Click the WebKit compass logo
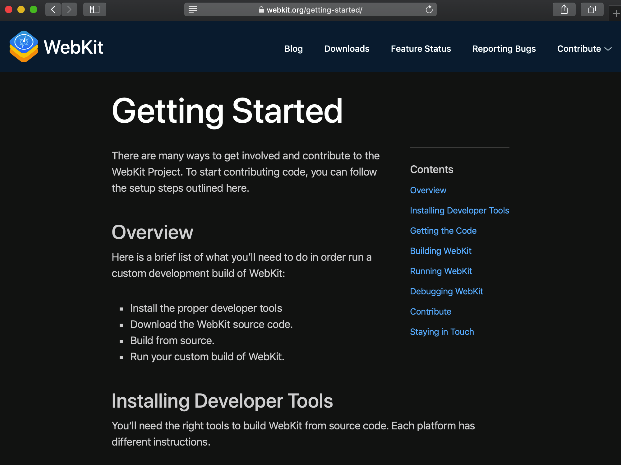The image size is (621, 465). click(24, 47)
